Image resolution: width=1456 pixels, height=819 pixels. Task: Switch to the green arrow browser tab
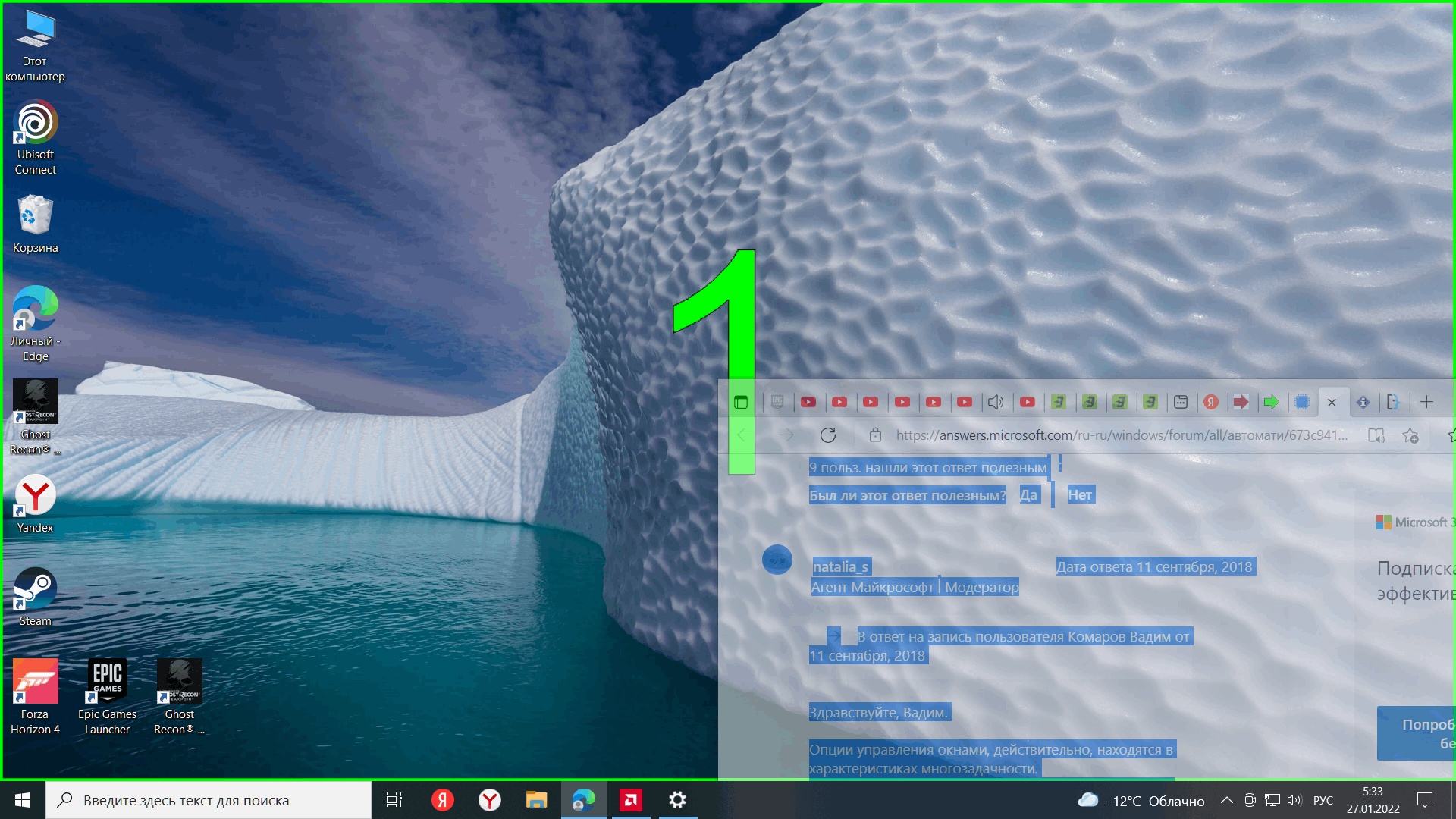point(1272,402)
